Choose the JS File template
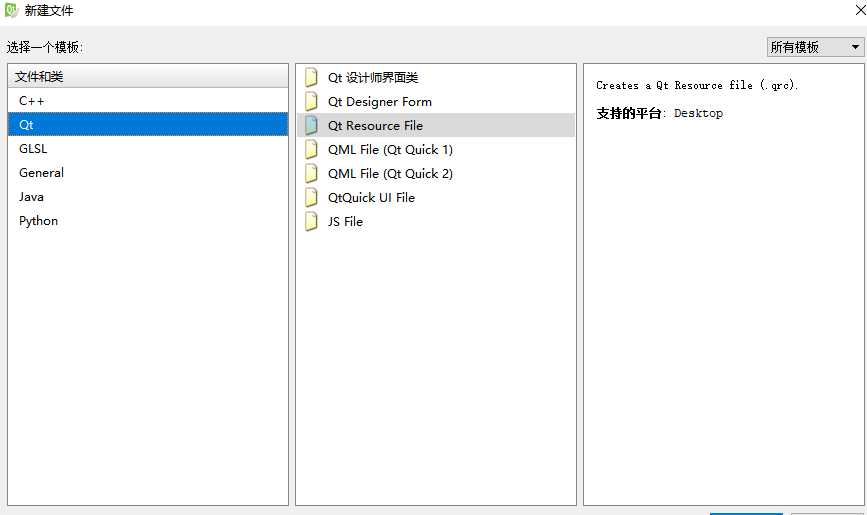 (436, 221)
